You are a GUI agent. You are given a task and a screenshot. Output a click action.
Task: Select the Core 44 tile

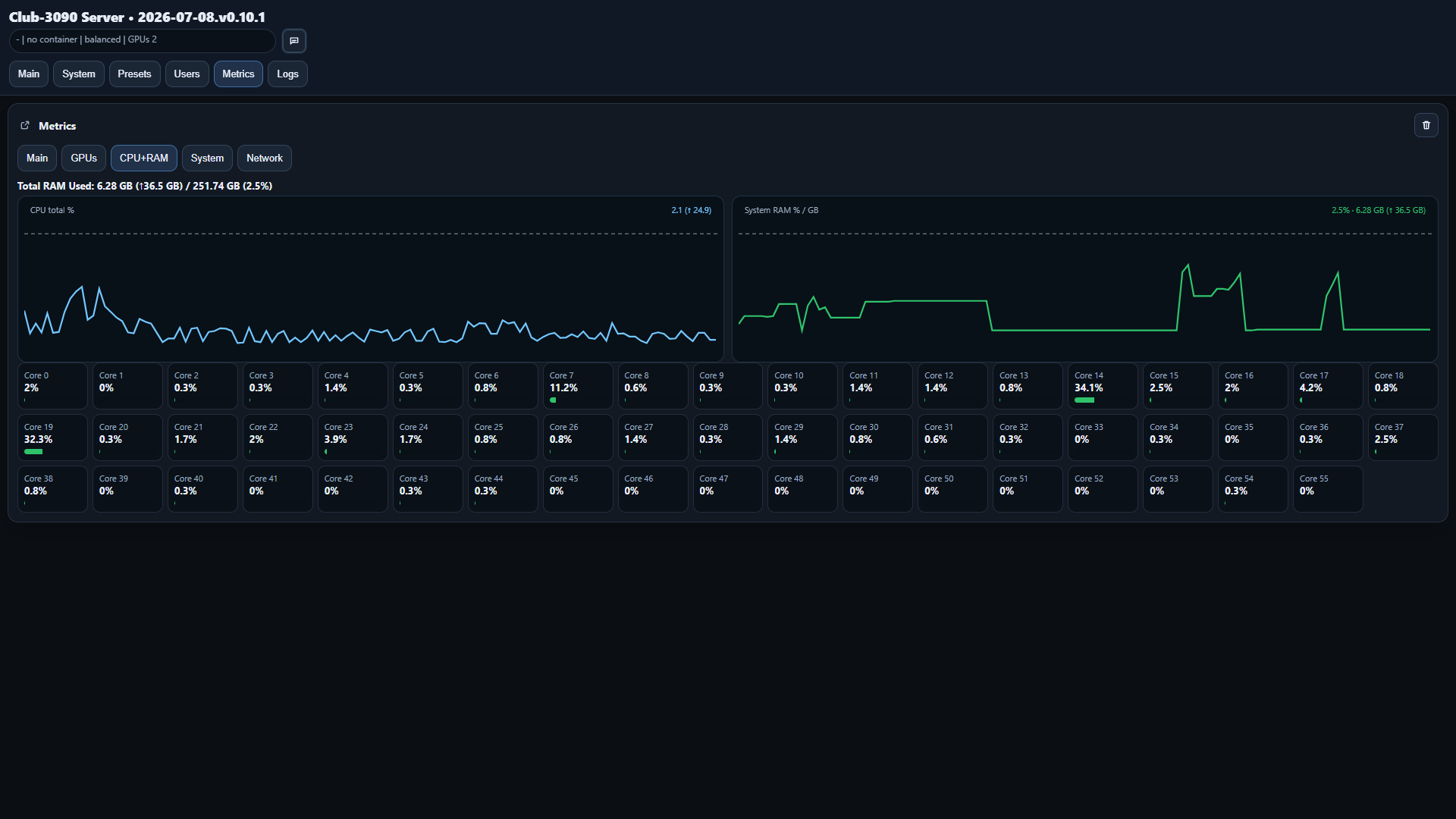(503, 489)
